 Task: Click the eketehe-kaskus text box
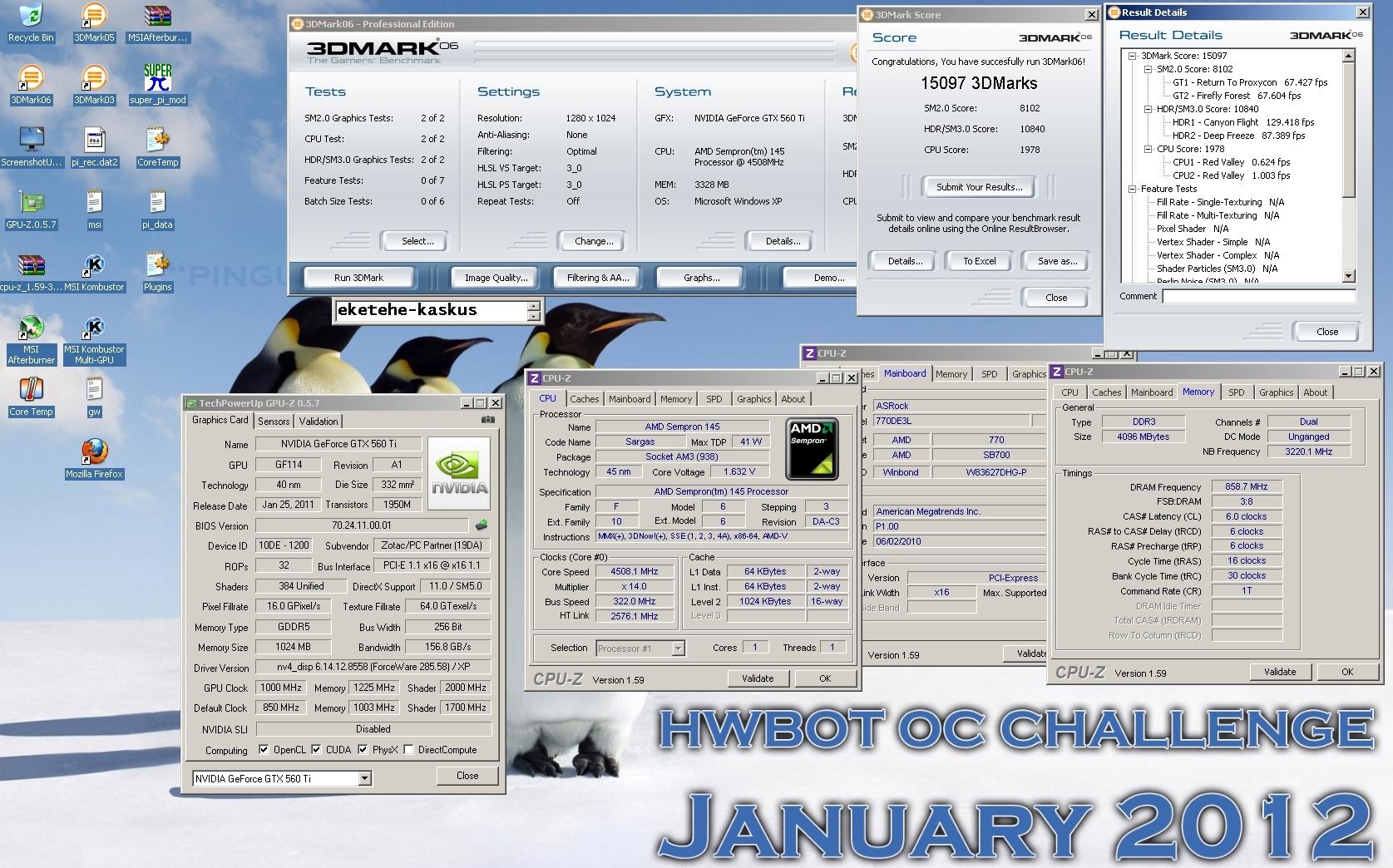tap(431, 310)
